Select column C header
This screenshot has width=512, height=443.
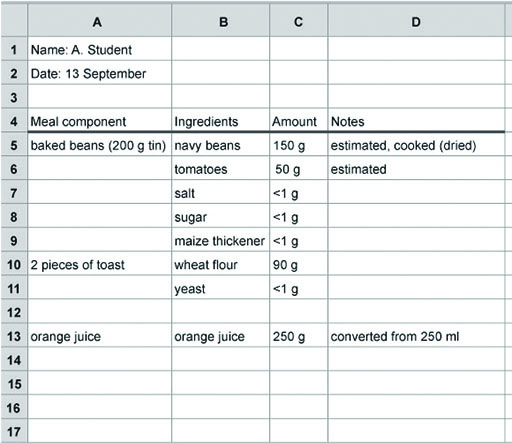[x=299, y=22]
